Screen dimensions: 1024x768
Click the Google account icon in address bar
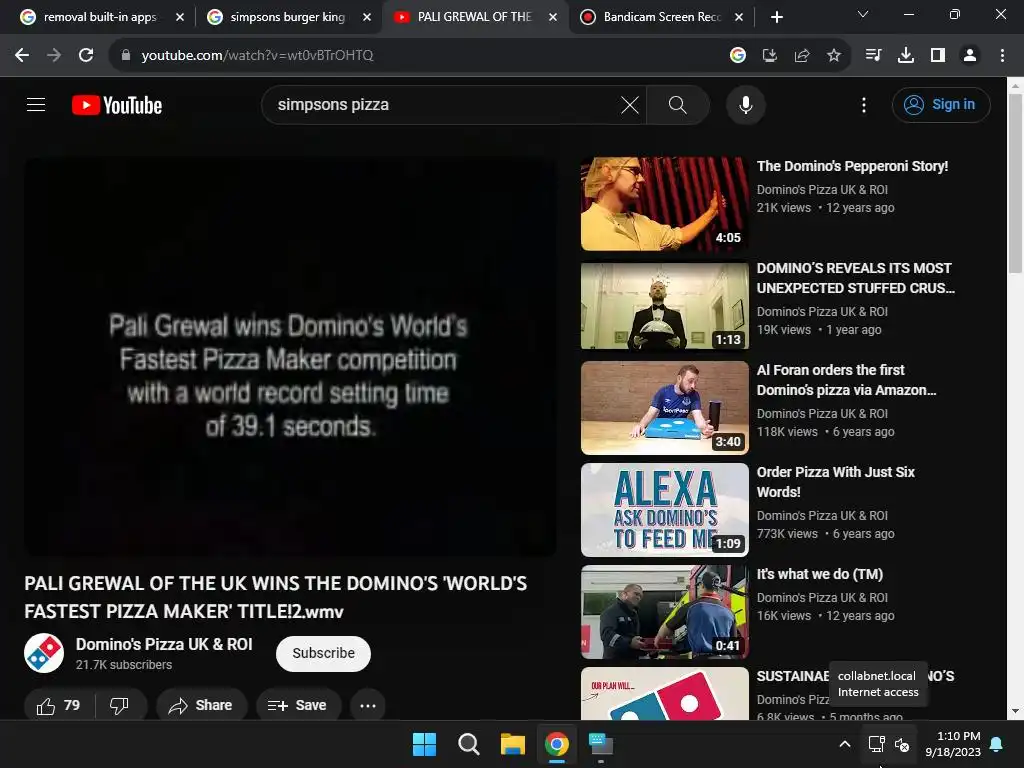[x=738, y=56]
